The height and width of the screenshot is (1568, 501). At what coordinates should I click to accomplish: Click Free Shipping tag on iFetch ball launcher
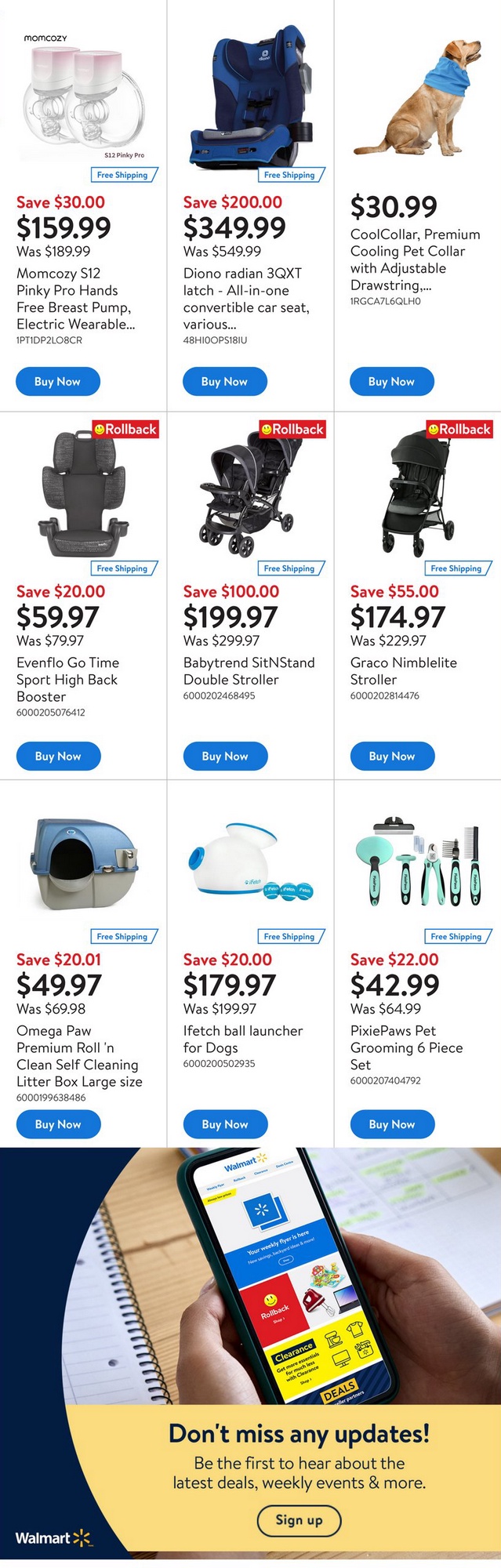coord(291,936)
